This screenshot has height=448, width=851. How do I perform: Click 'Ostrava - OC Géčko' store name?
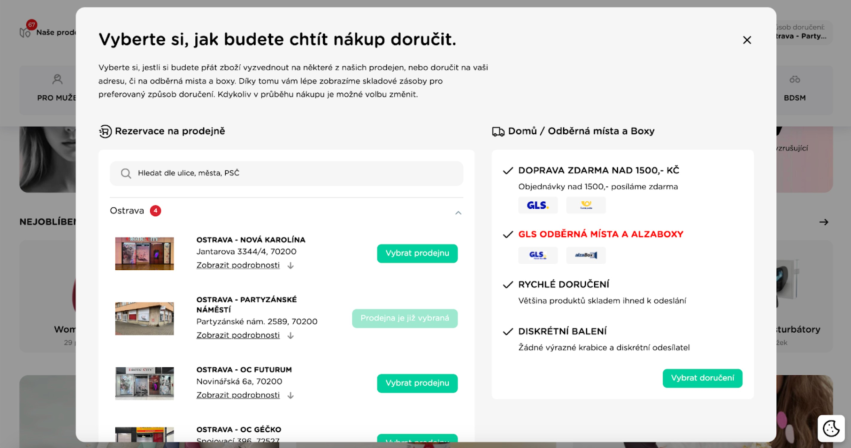[239, 430]
